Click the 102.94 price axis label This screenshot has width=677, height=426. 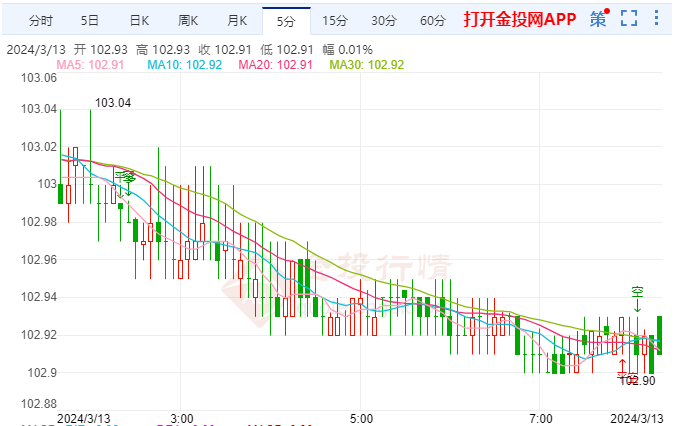(x=39, y=297)
